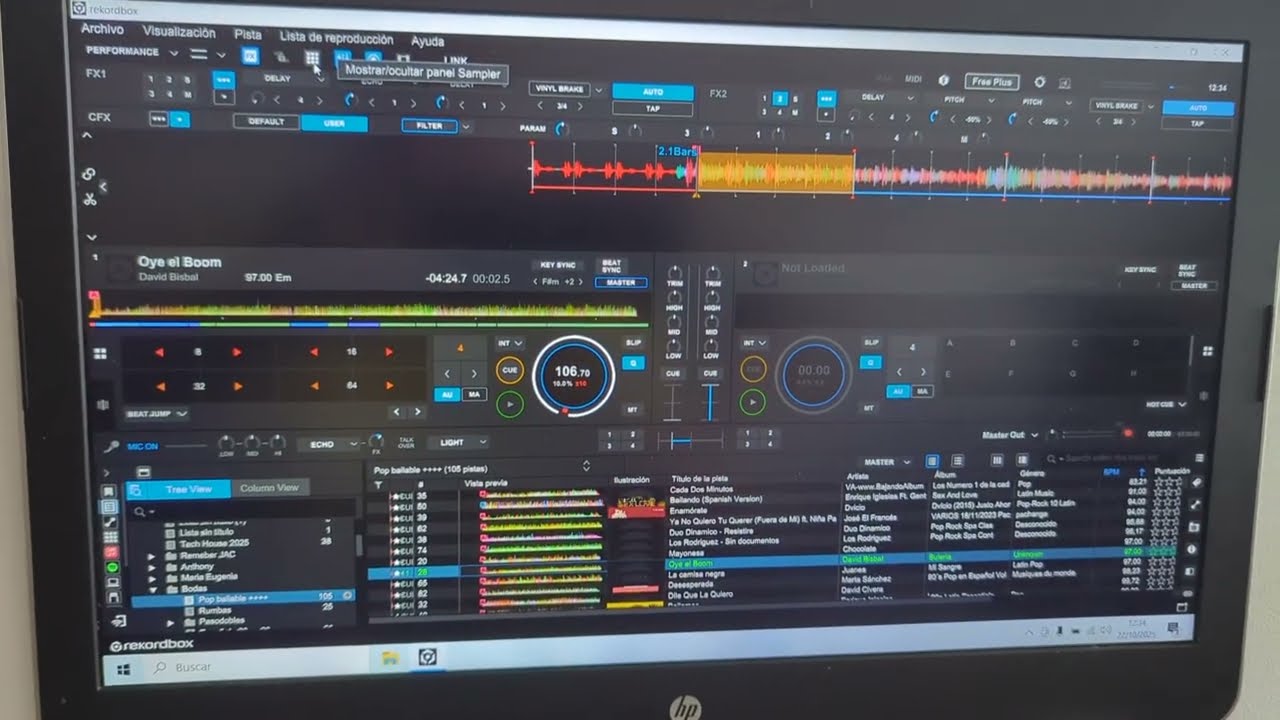1280x720 pixels.
Task: Collapse the waveform panel with up chevron
Action: coord(87,136)
